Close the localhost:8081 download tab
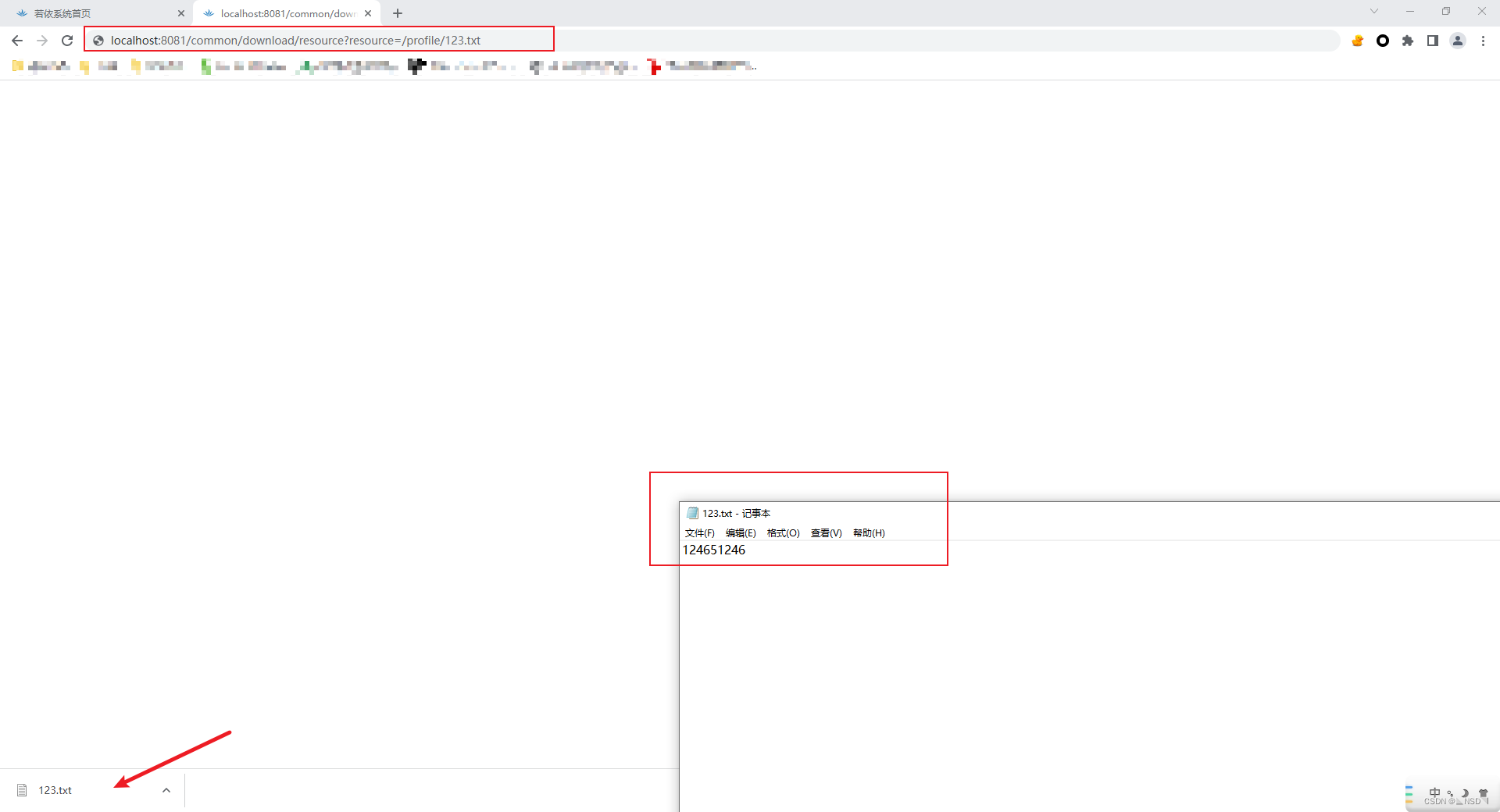The image size is (1500, 812). point(368,13)
